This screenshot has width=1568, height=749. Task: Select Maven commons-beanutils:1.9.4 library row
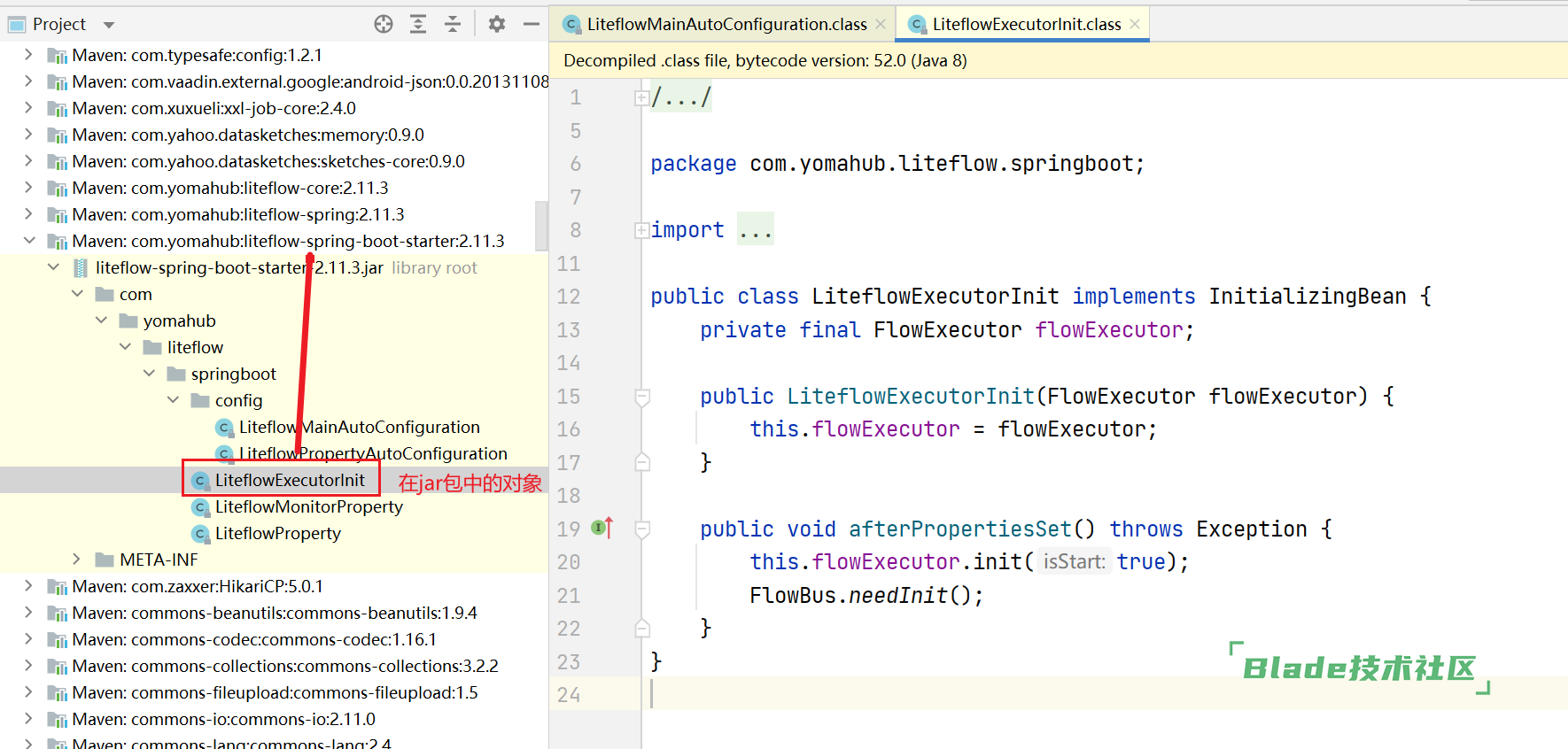275,613
